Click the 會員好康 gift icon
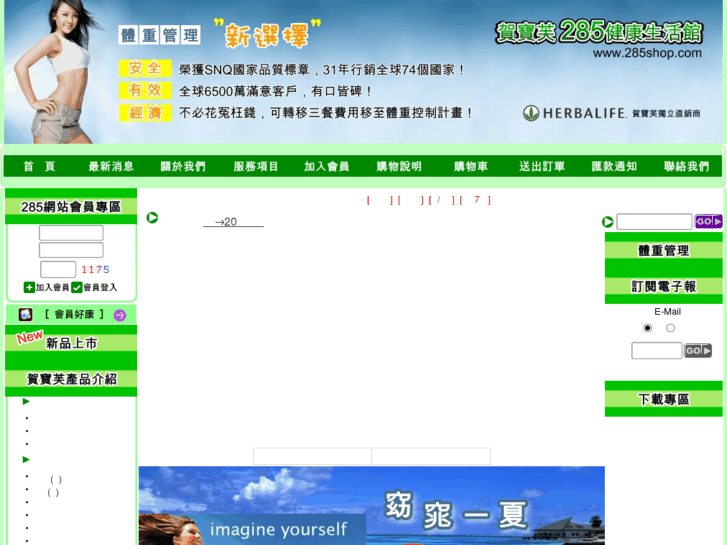727x545 pixels. point(25,314)
